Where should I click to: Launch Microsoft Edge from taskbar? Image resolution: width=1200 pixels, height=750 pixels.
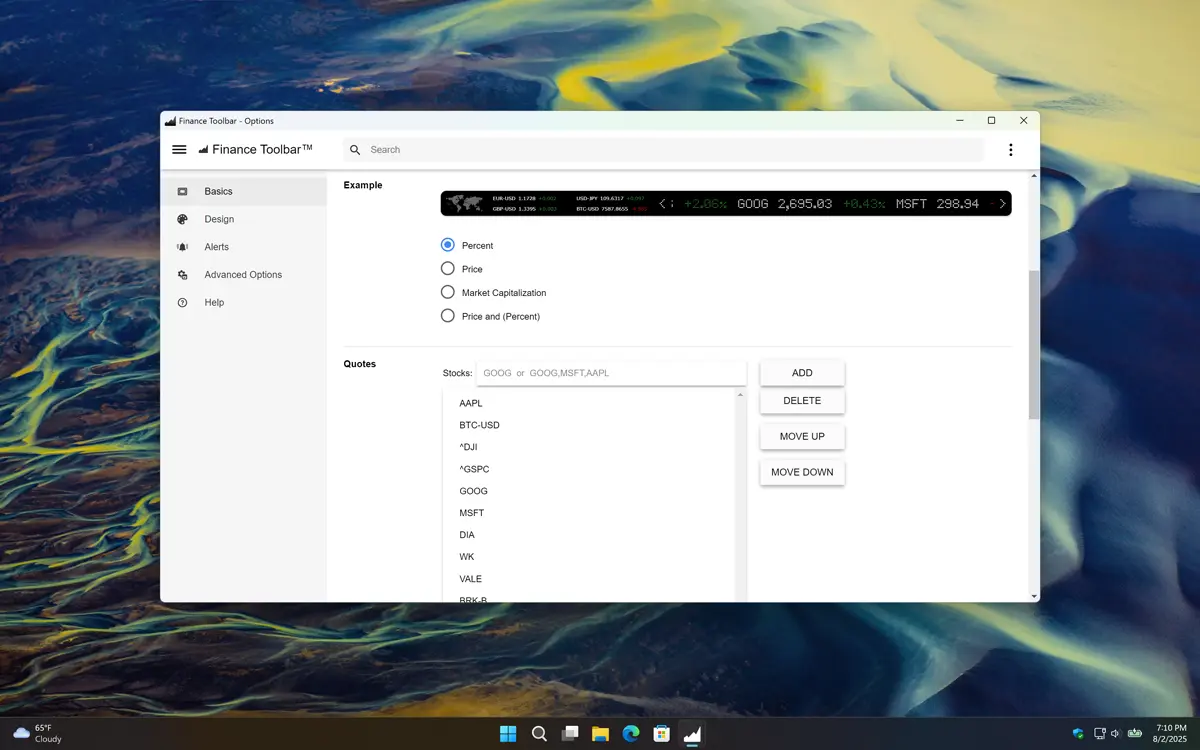tap(631, 734)
